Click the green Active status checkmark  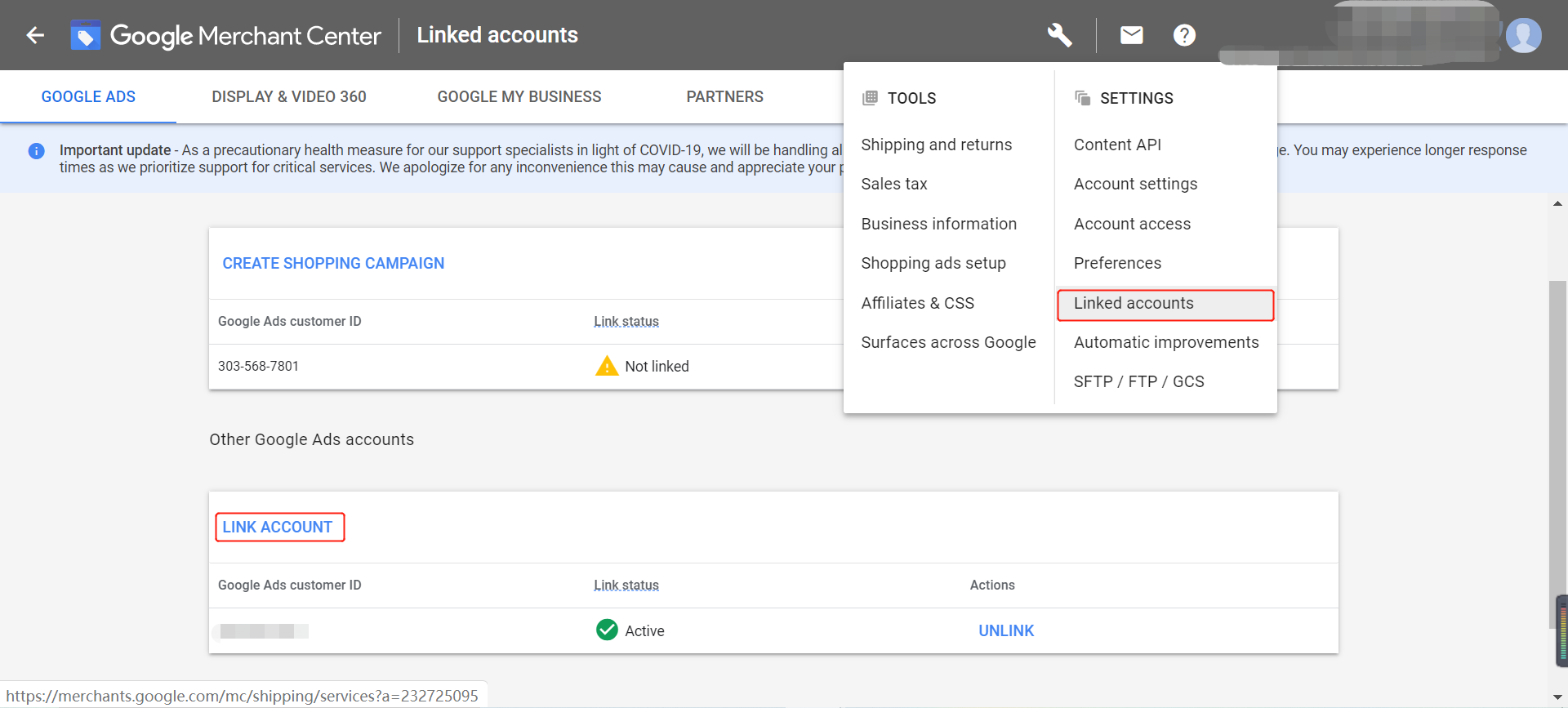click(607, 630)
